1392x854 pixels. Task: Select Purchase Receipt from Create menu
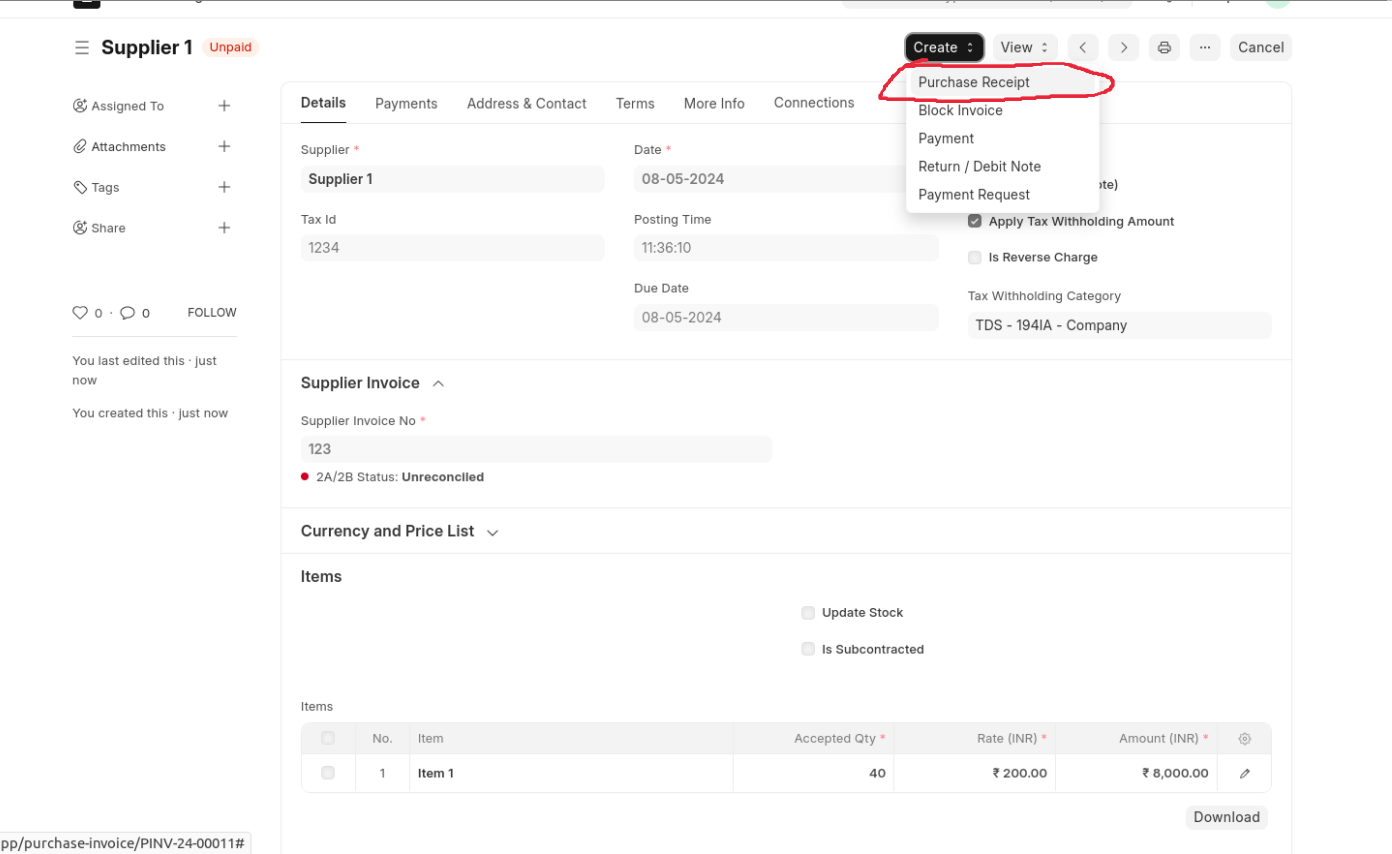(973, 82)
